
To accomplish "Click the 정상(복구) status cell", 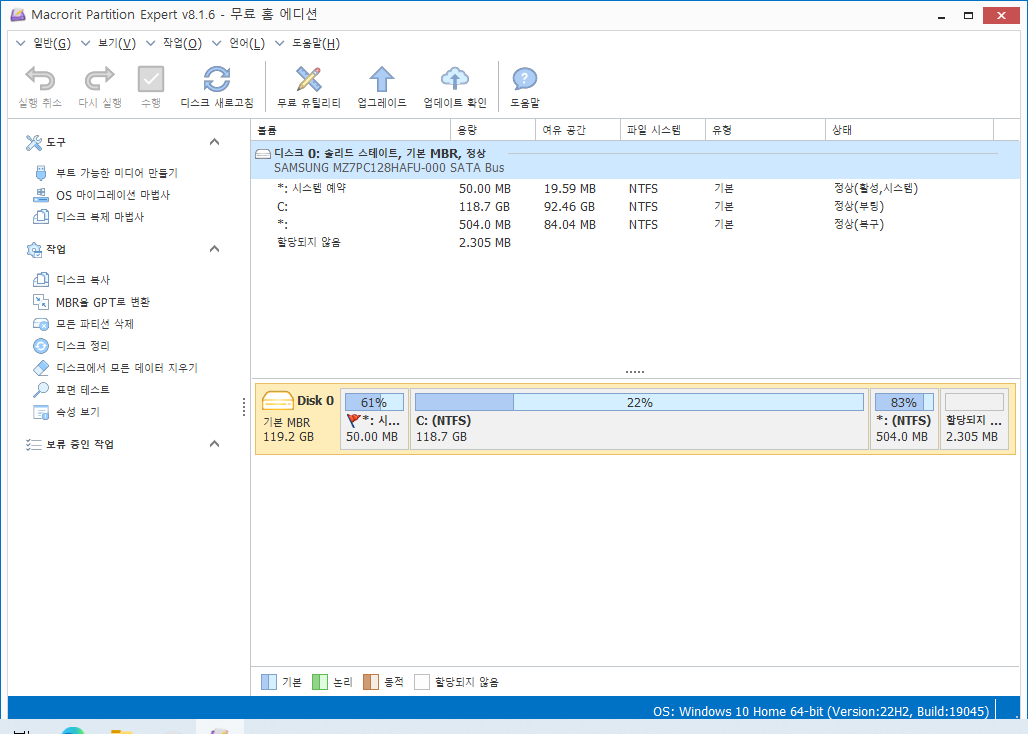I will coord(859,224).
